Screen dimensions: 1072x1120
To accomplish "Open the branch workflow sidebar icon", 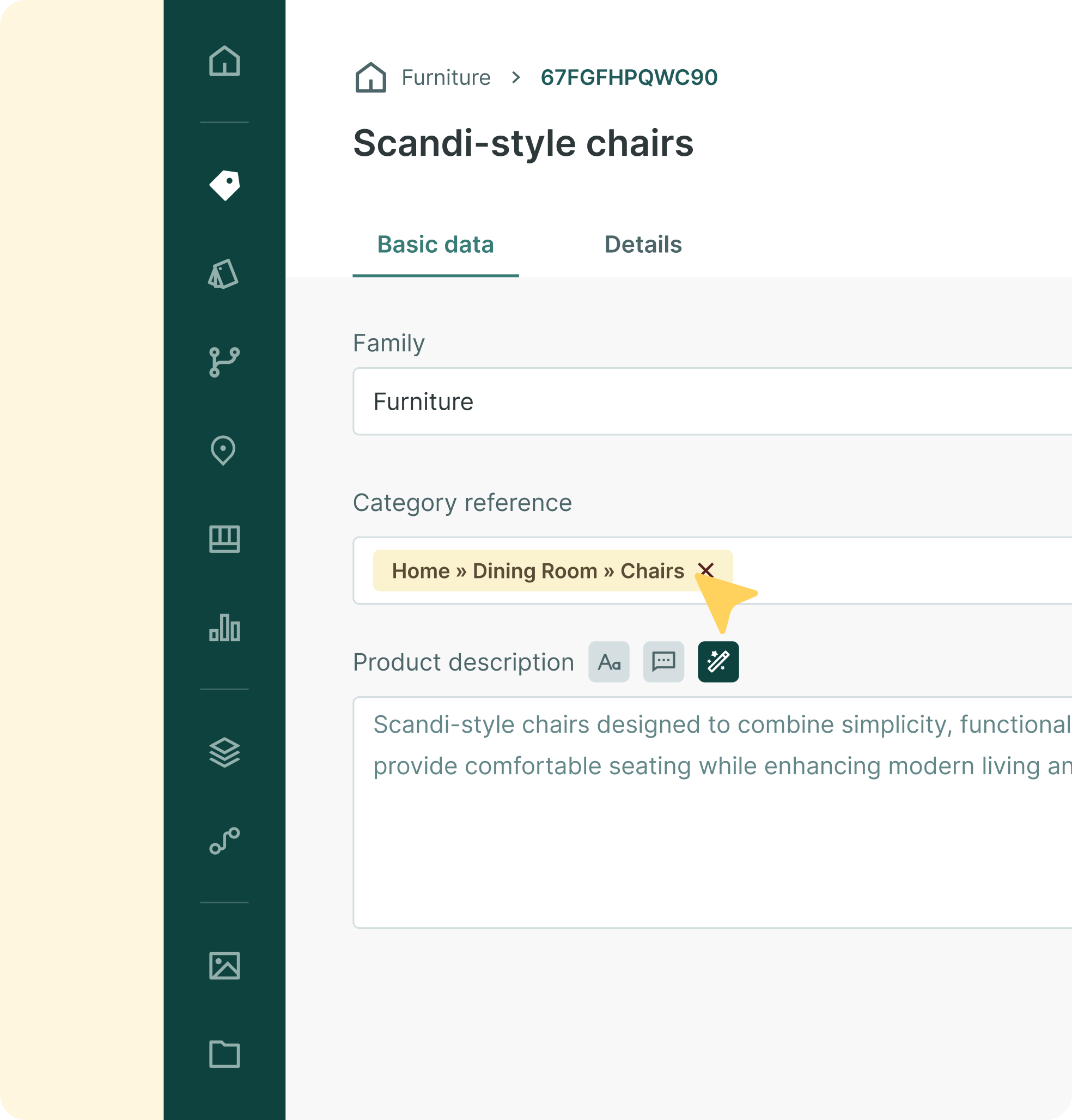I will (x=223, y=362).
